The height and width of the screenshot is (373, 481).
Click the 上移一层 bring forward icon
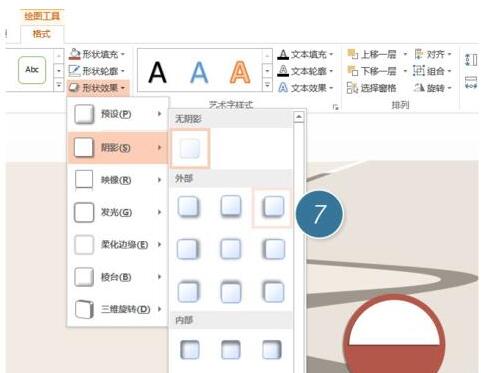pos(352,54)
